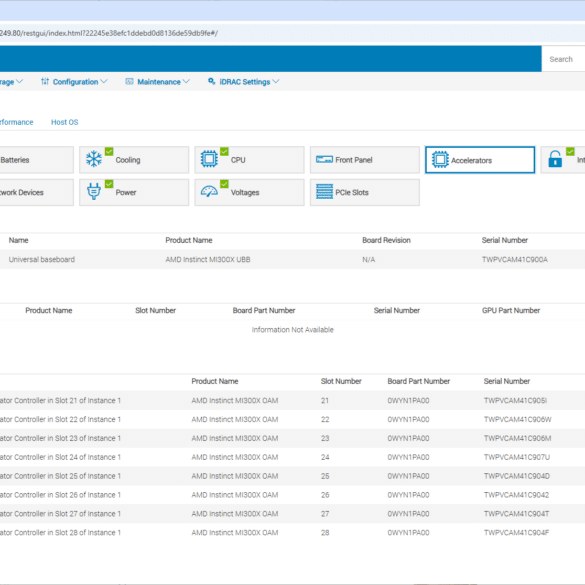Viewport: 585px width, 585px height.
Task: Select the Accelerators chip icon
Action: click(440, 160)
